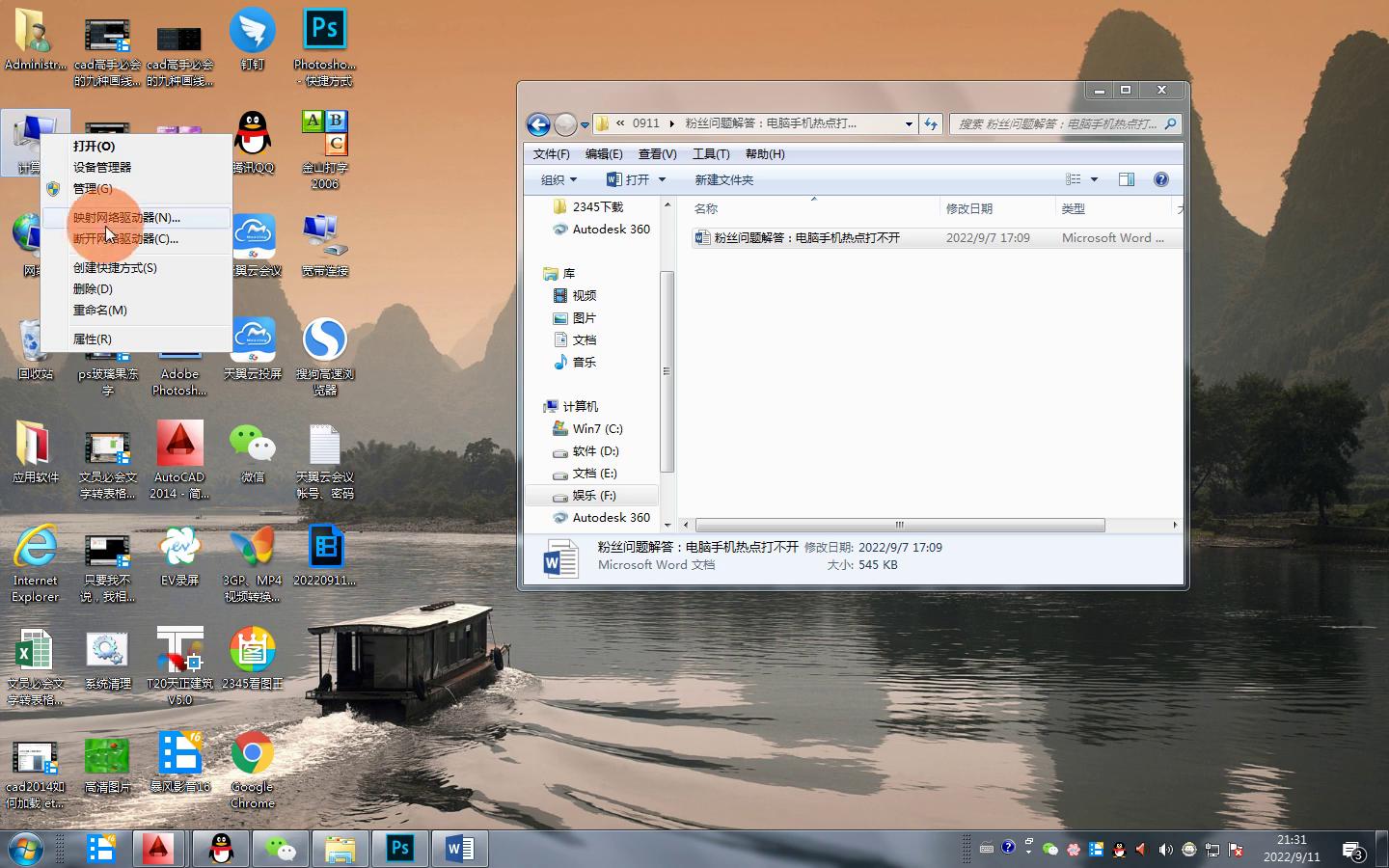Toggle the preview pane button
Image resolution: width=1389 pixels, height=868 pixels.
(1126, 179)
